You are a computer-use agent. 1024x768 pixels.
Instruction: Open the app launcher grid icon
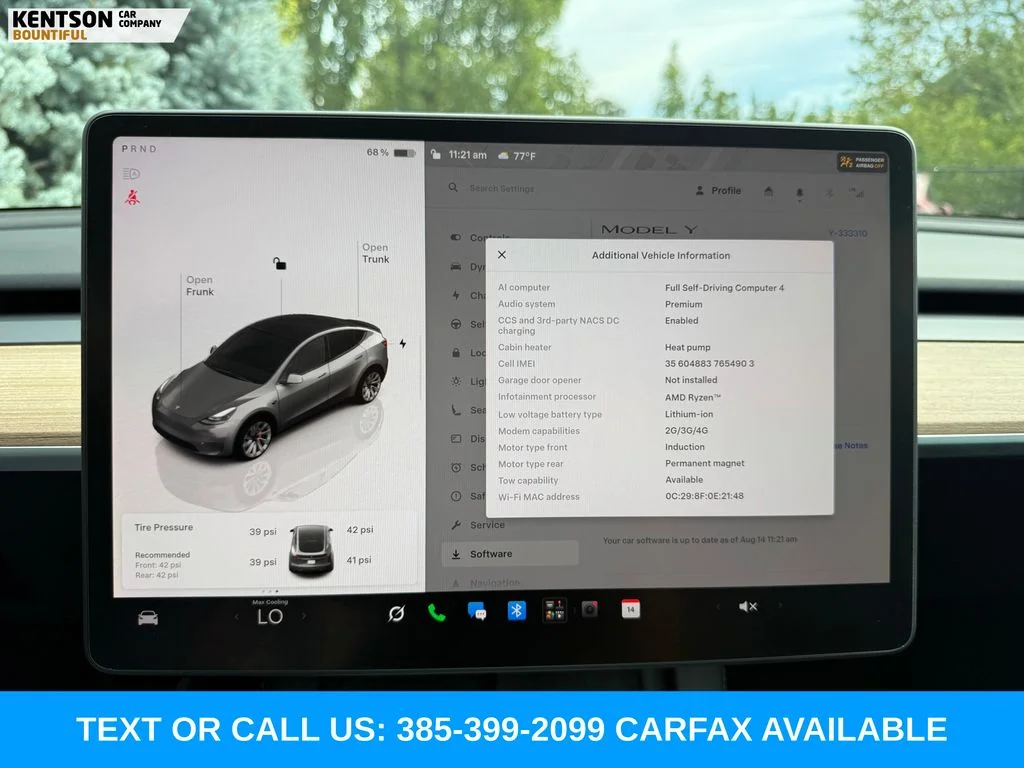click(x=555, y=611)
